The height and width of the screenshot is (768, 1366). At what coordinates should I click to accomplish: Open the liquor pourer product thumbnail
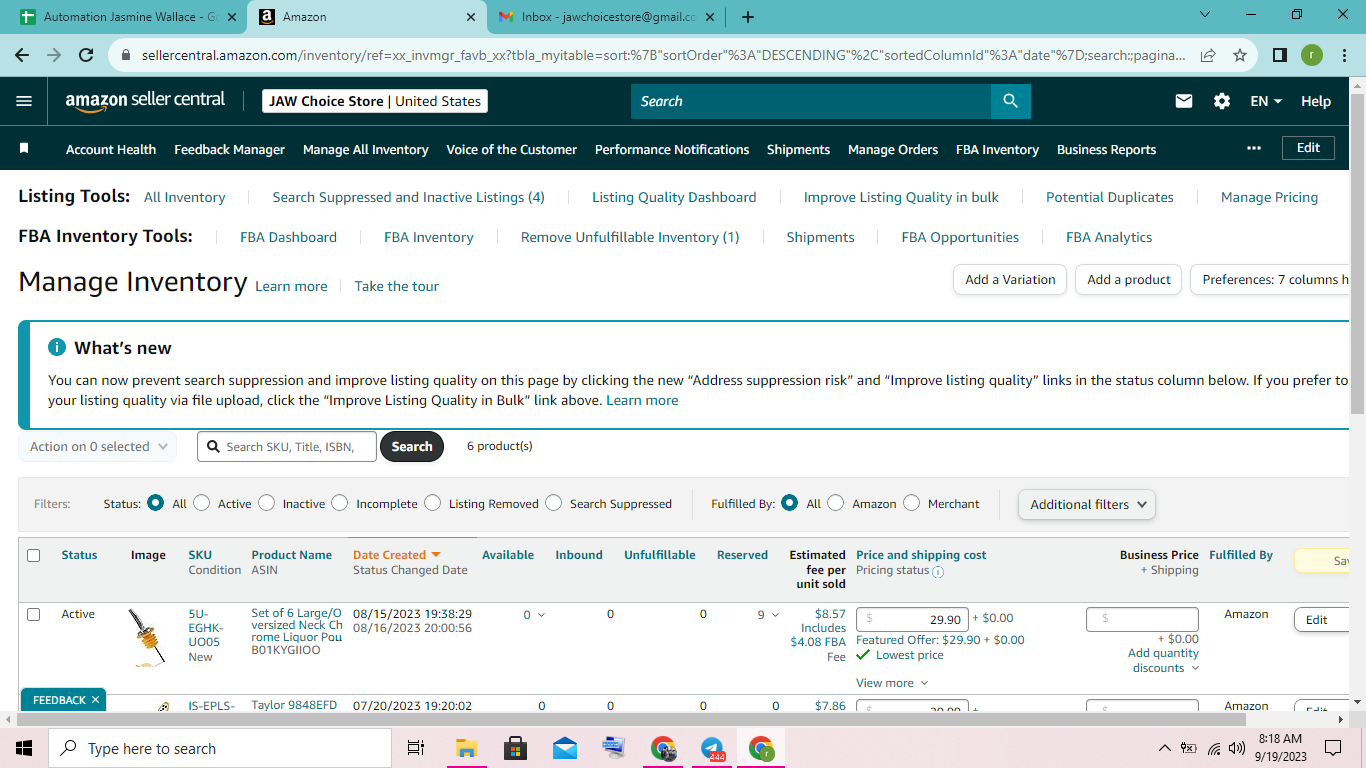click(x=148, y=637)
